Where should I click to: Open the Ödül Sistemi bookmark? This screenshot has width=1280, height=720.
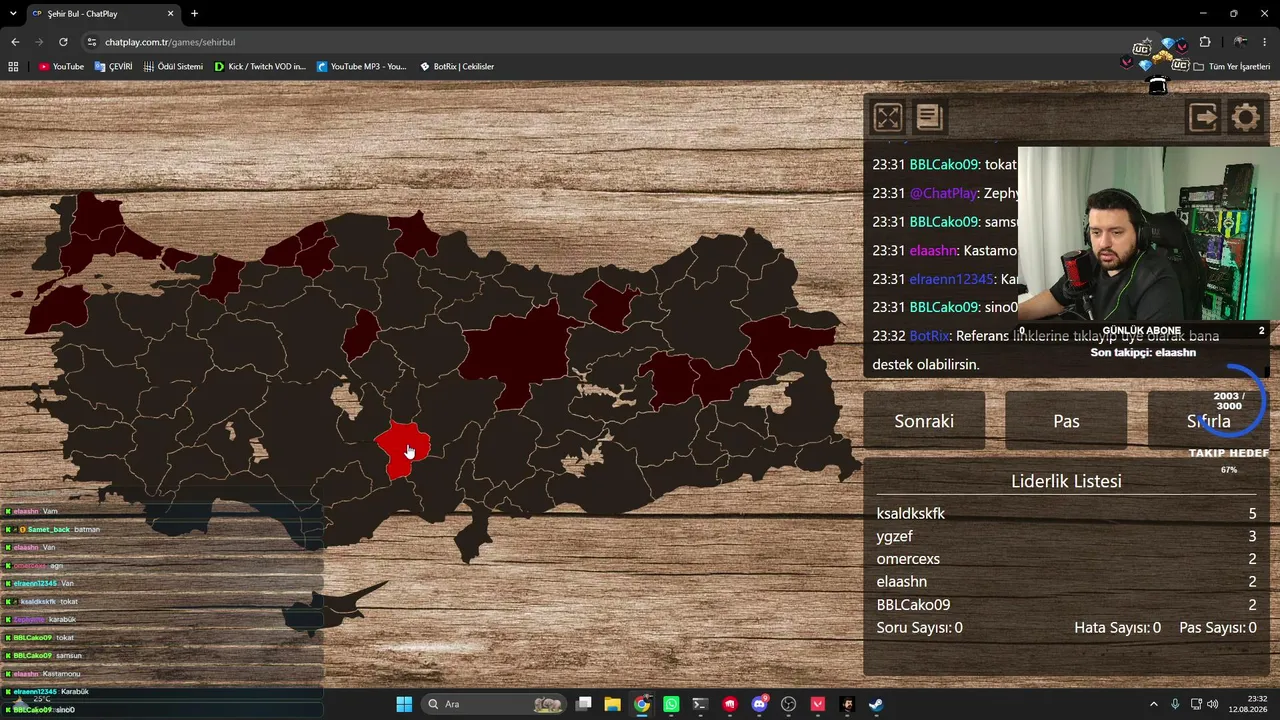pos(173,66)
